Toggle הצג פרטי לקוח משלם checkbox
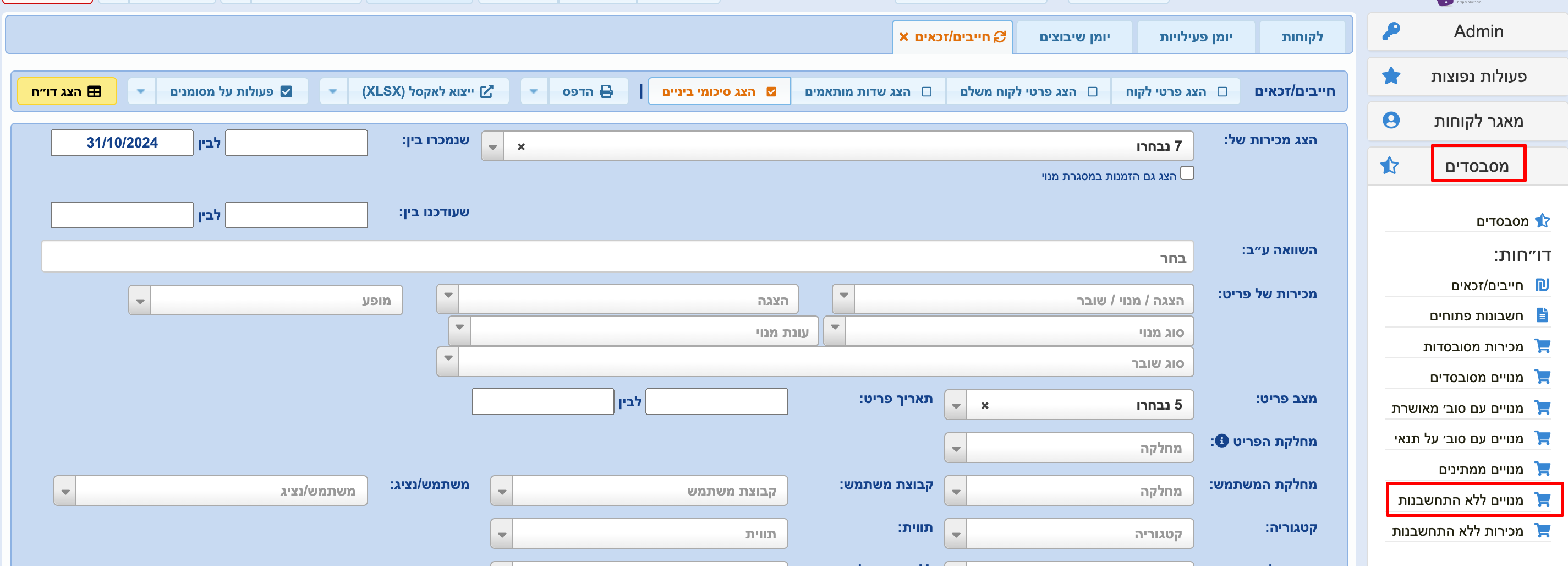 1093,91
